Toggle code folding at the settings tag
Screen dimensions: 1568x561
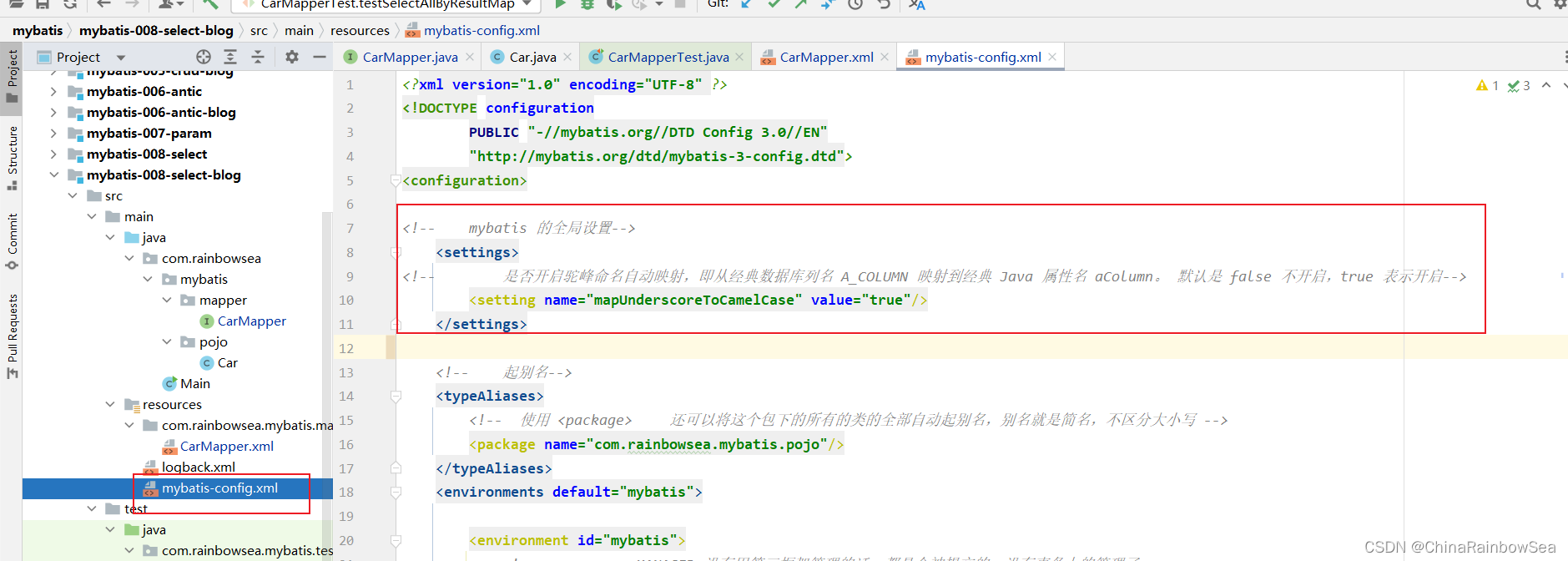(x=396, y=252)
